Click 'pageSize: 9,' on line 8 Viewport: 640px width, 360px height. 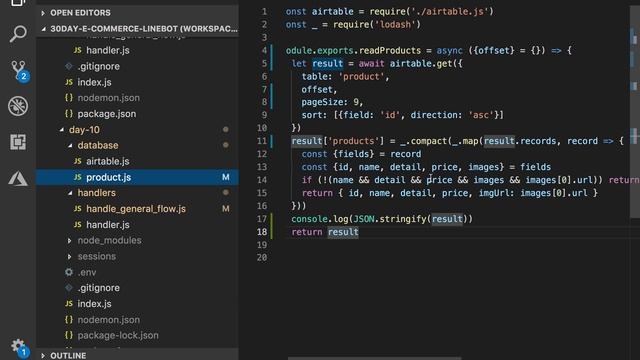[332, 102]
